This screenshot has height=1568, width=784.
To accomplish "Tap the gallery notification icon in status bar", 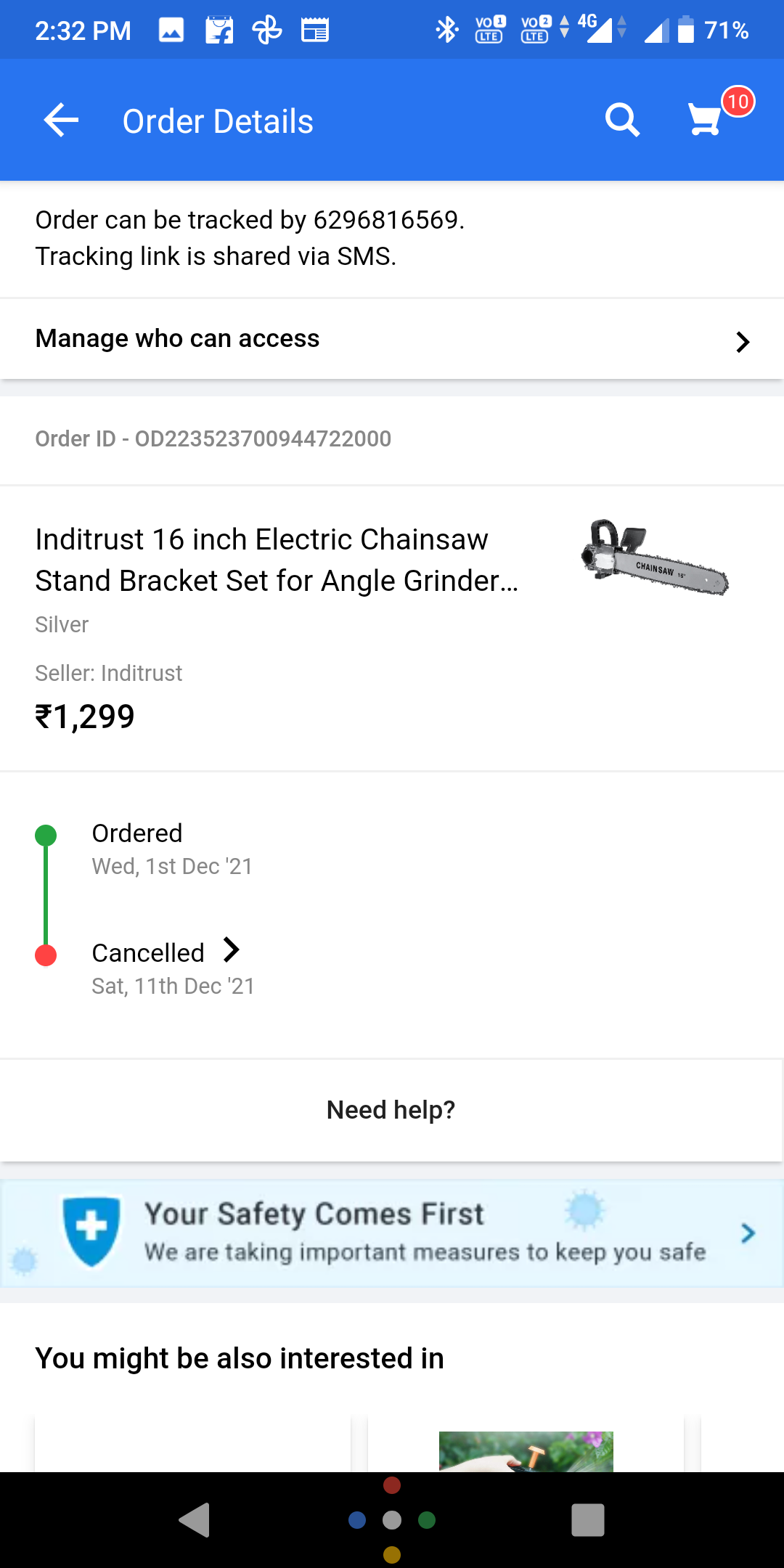I will click(171, 30).
